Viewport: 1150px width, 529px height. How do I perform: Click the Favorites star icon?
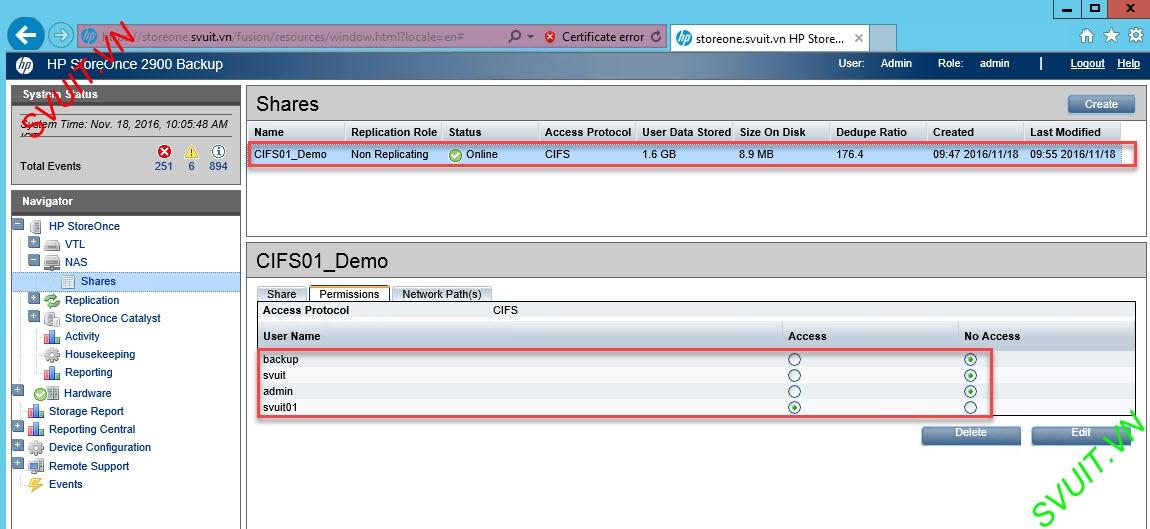pyautogui.click(x=1111, y=36)
